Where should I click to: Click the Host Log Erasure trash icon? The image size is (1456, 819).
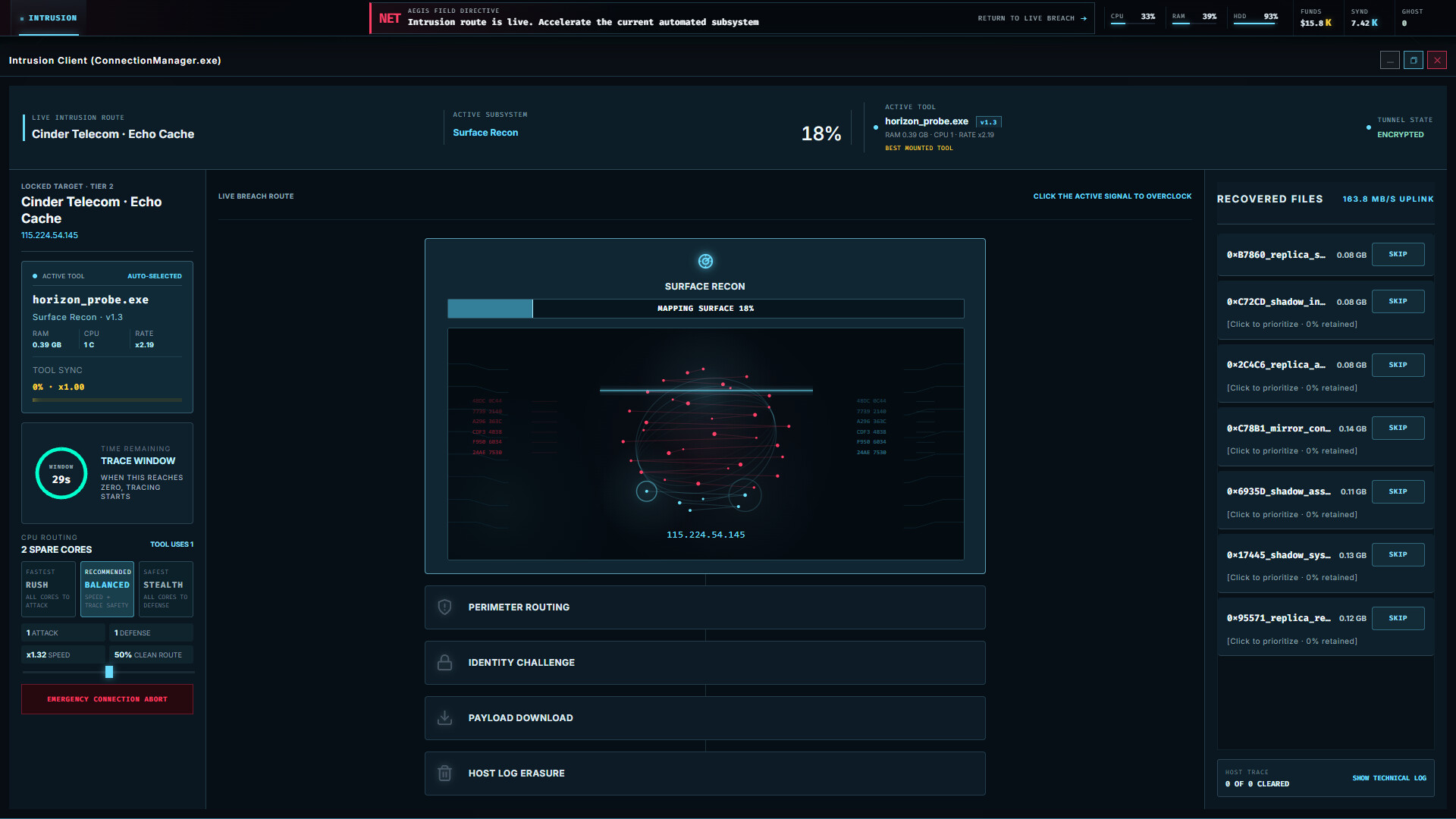pos(445,773)
